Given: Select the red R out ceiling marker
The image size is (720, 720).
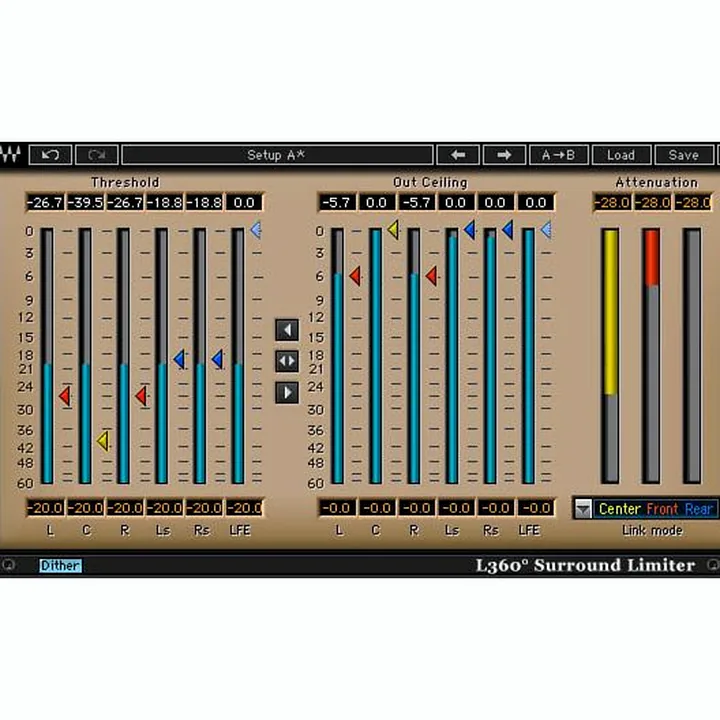Looking at the screenshot, I should tap(431, 276).
